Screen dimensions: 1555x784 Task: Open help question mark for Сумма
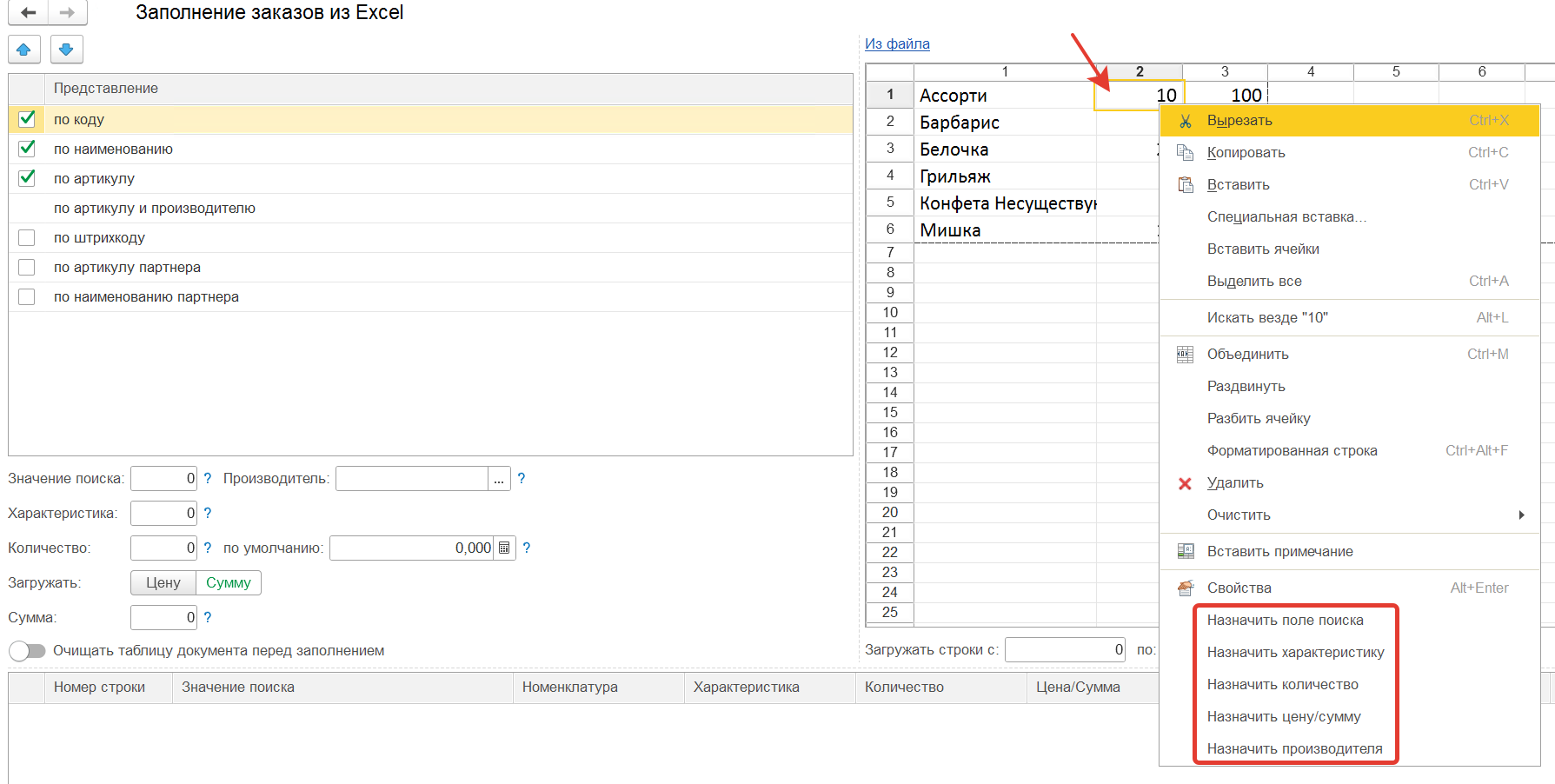pyautogui.click(x=207, y=617)
